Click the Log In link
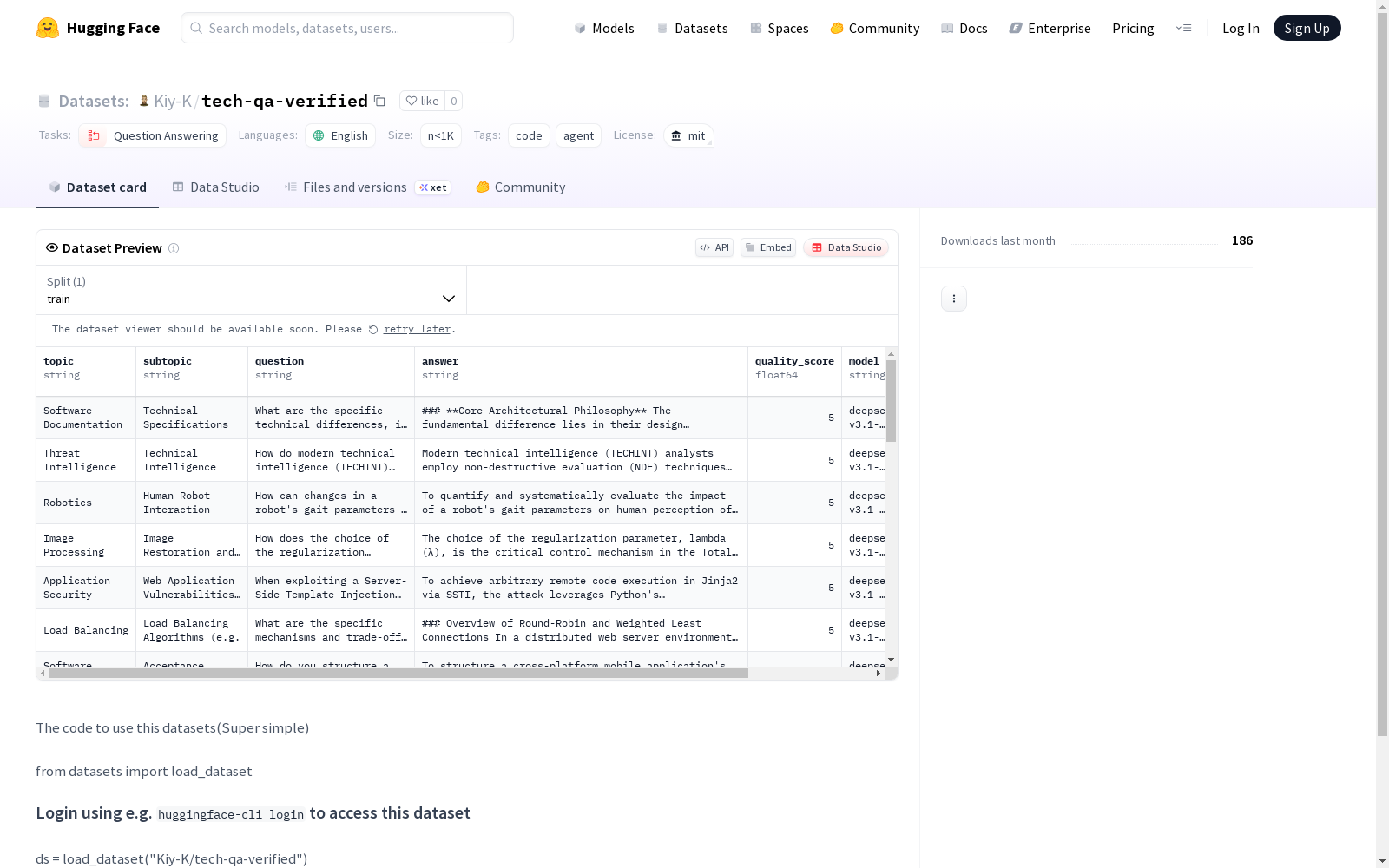The image size is (1389, 868). 1241,28
